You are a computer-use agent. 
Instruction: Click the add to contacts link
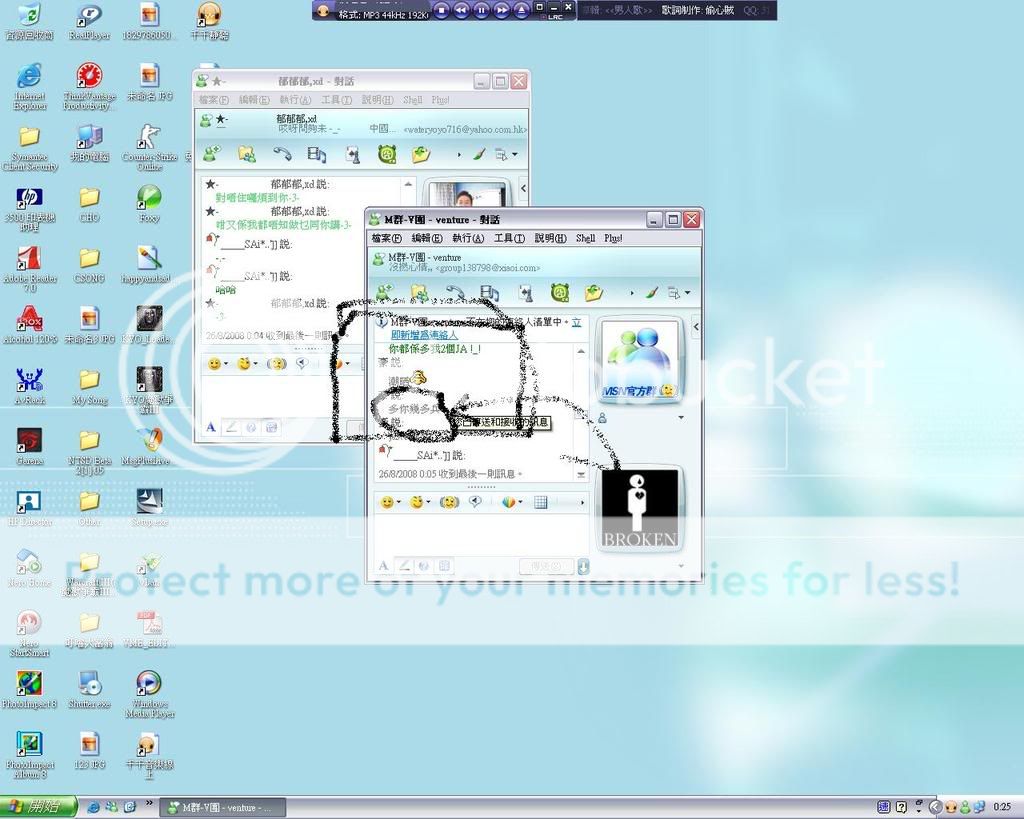coord(424,335)
